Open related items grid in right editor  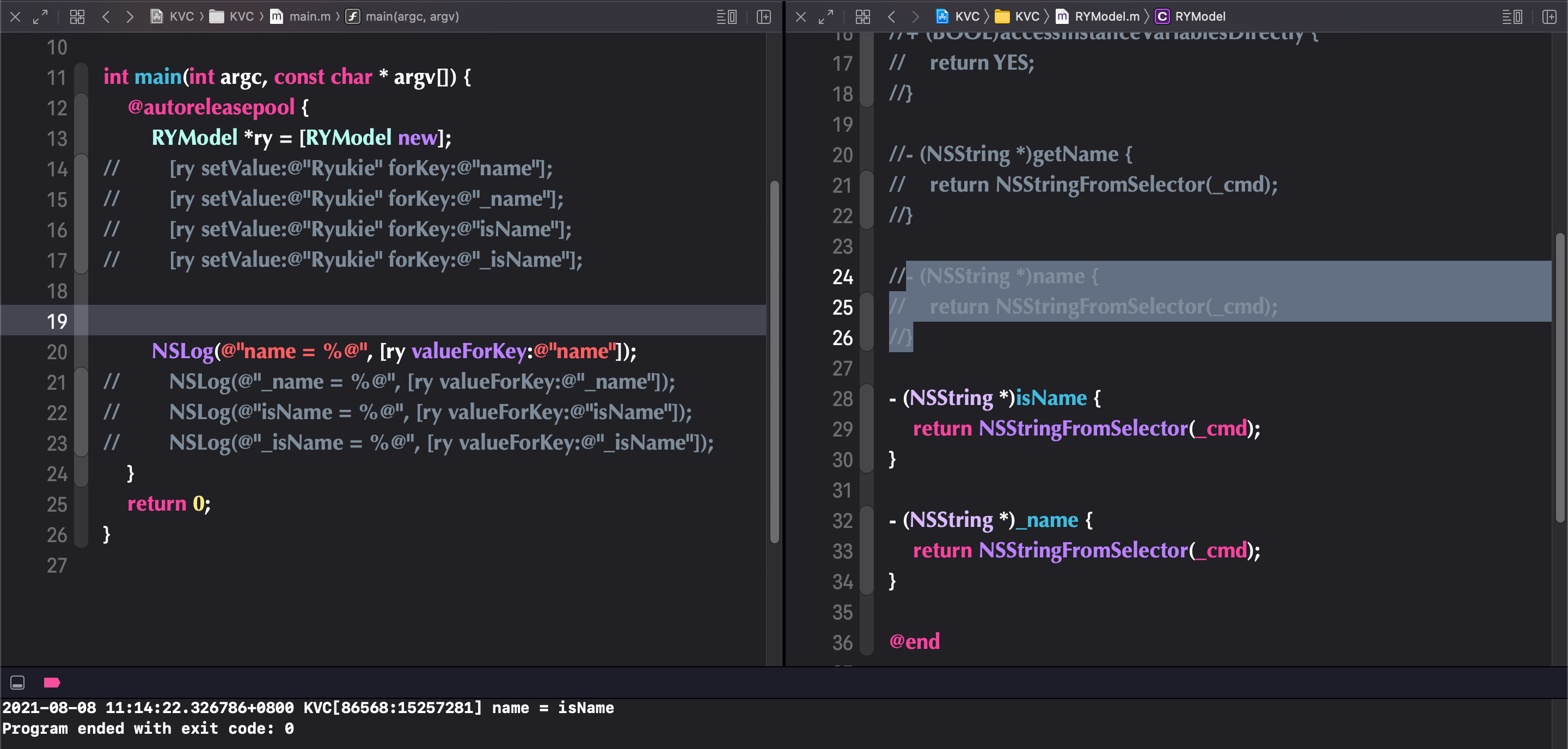point(862,17)
